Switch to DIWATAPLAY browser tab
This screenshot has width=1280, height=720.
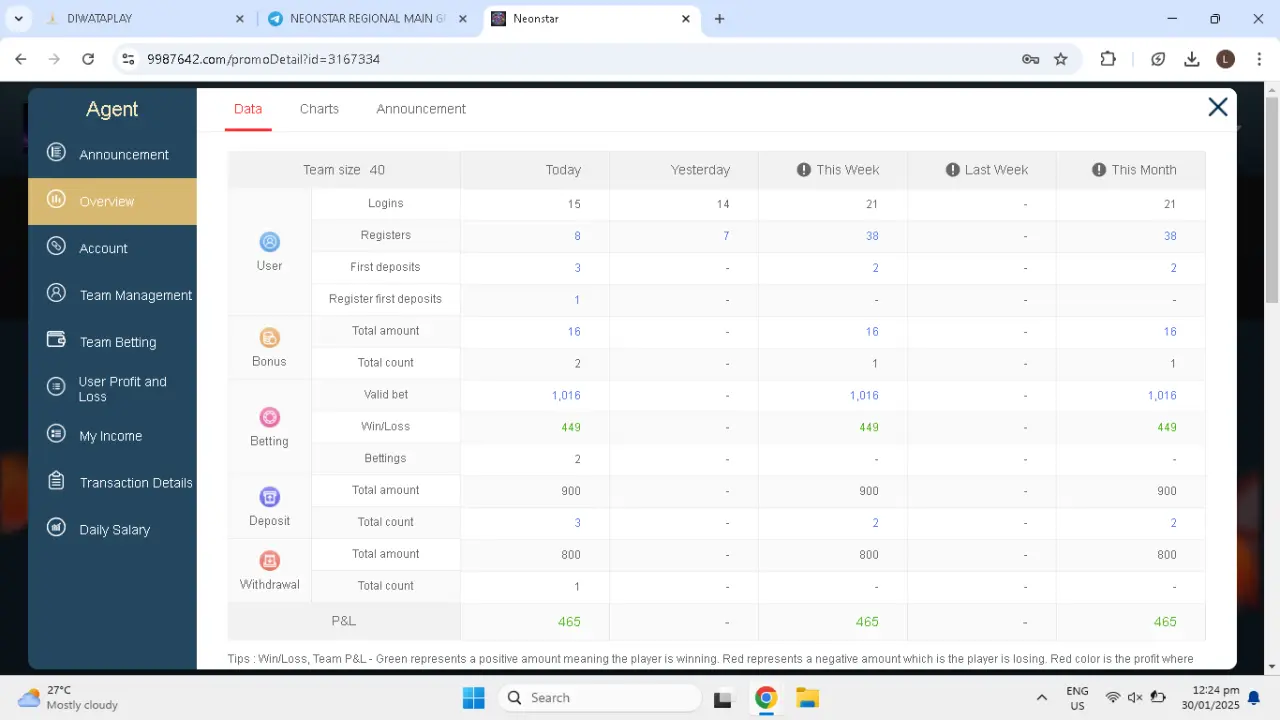click(144, 19)
